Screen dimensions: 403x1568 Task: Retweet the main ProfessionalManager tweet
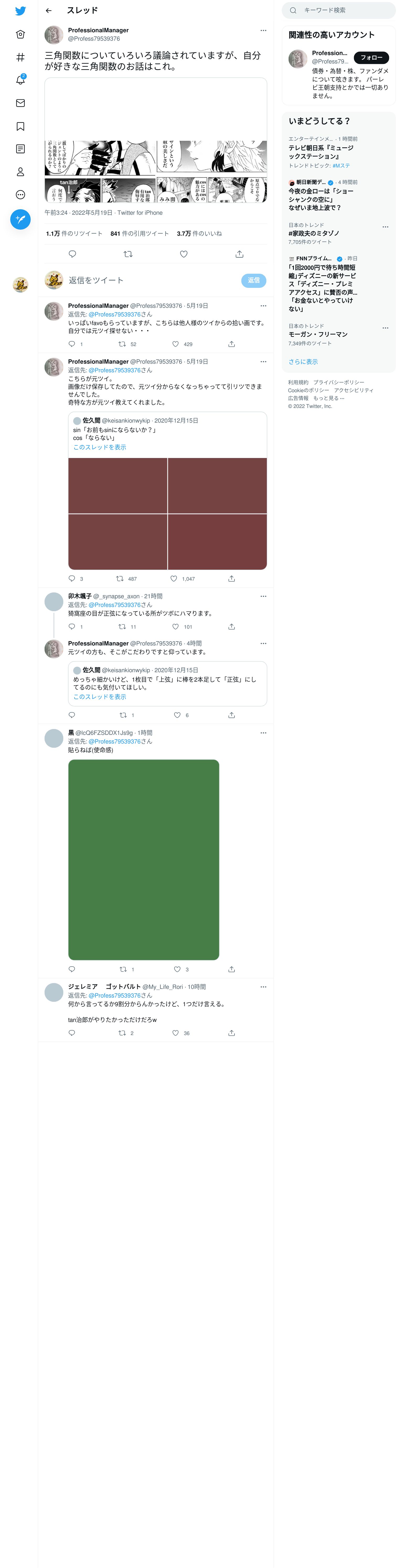(128, 254)
